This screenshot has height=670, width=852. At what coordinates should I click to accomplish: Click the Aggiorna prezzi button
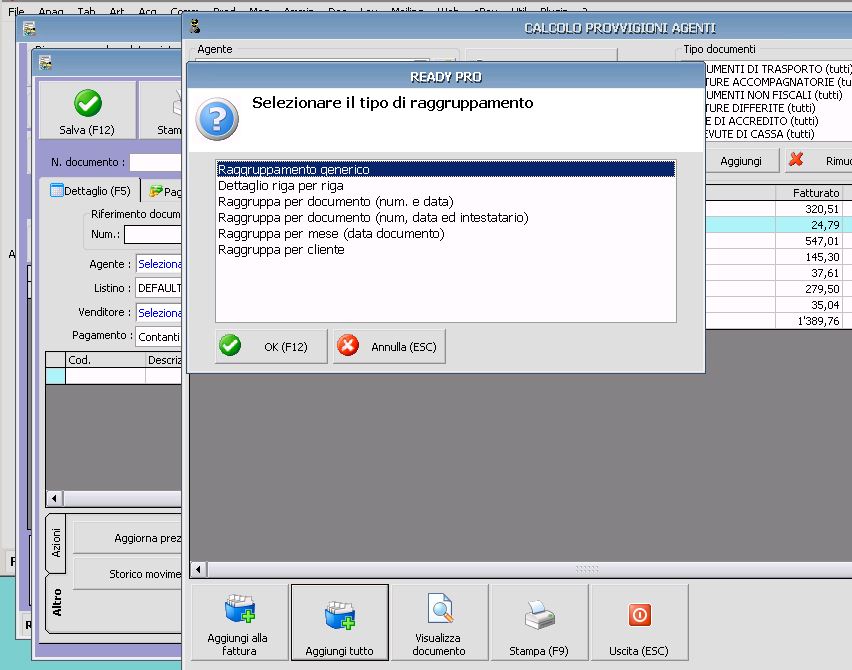128,538
